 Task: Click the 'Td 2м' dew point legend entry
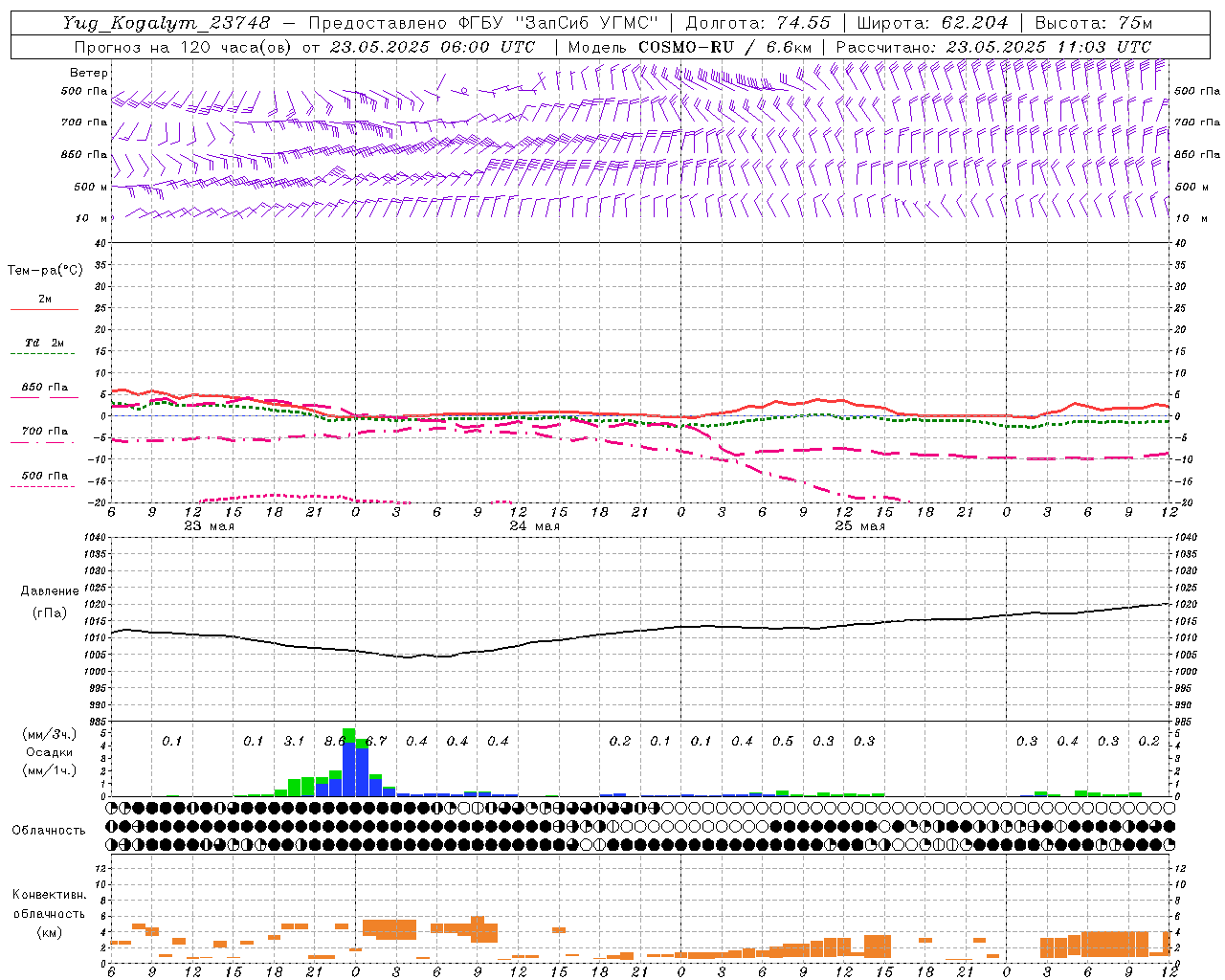click(x=44, y=343)
